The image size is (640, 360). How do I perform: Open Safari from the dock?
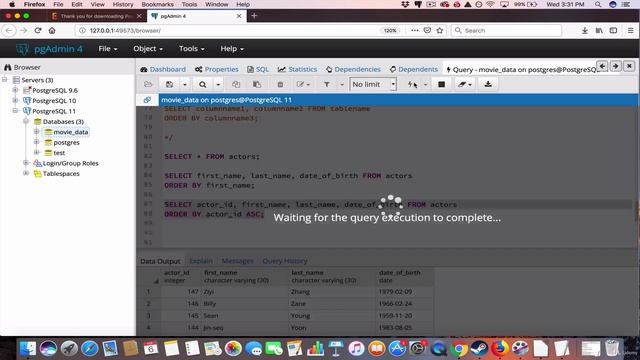point(89,349)
